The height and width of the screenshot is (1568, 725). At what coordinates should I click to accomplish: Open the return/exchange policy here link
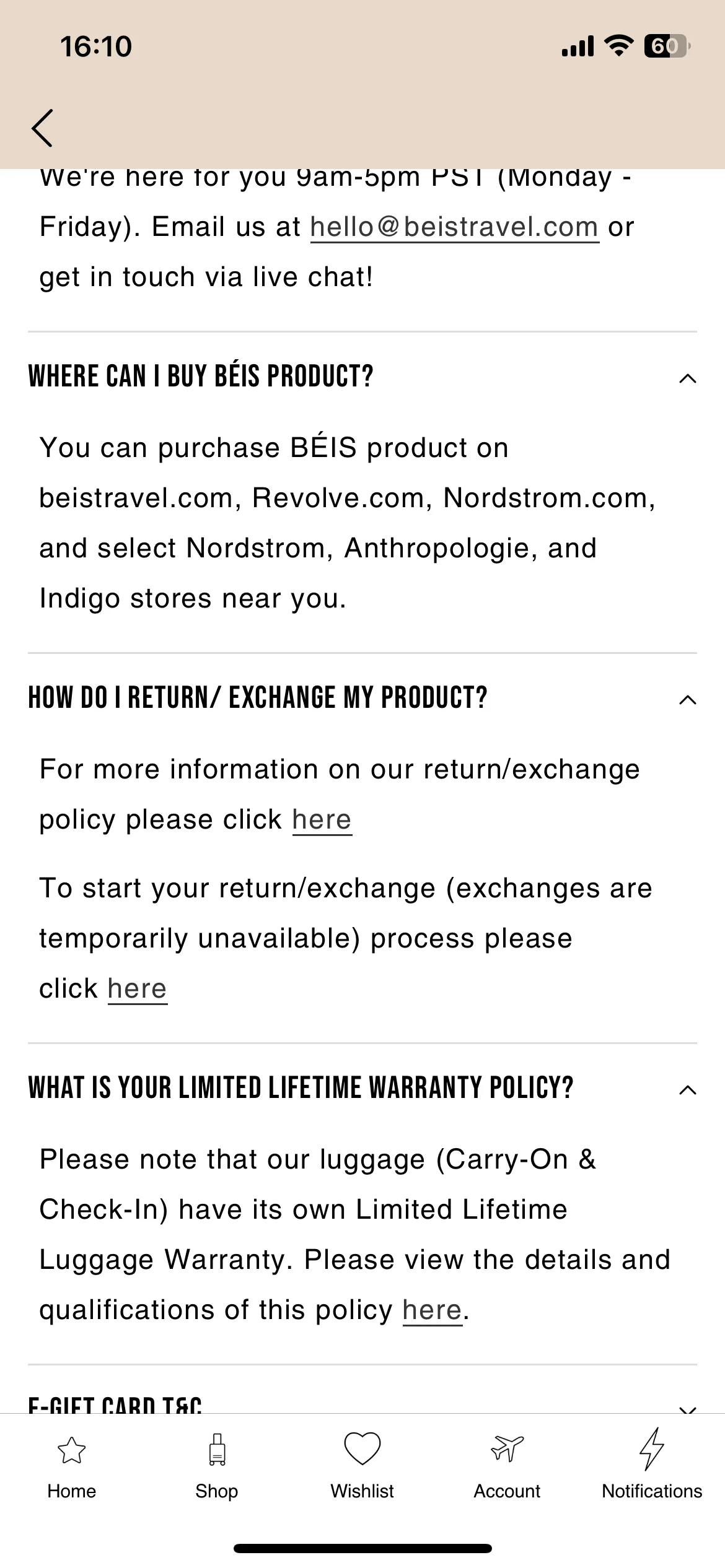coord(322,820)
